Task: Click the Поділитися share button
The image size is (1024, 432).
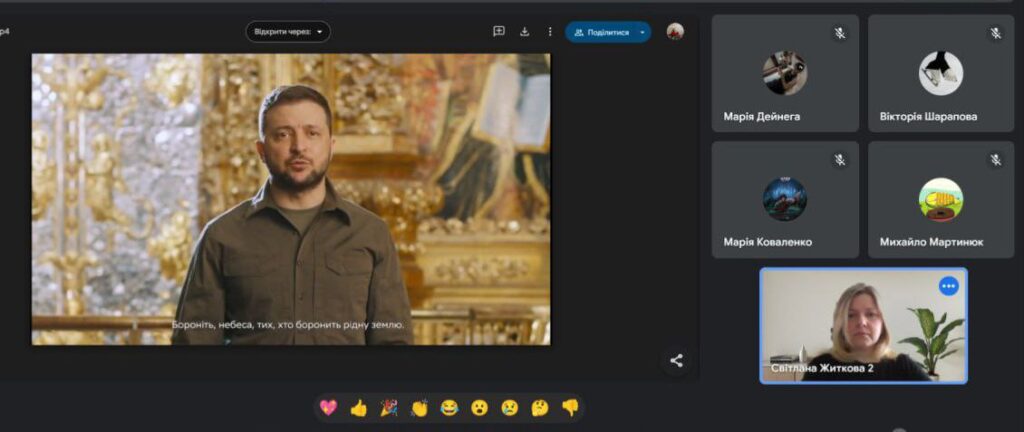Action: click(x=601, y=32)
